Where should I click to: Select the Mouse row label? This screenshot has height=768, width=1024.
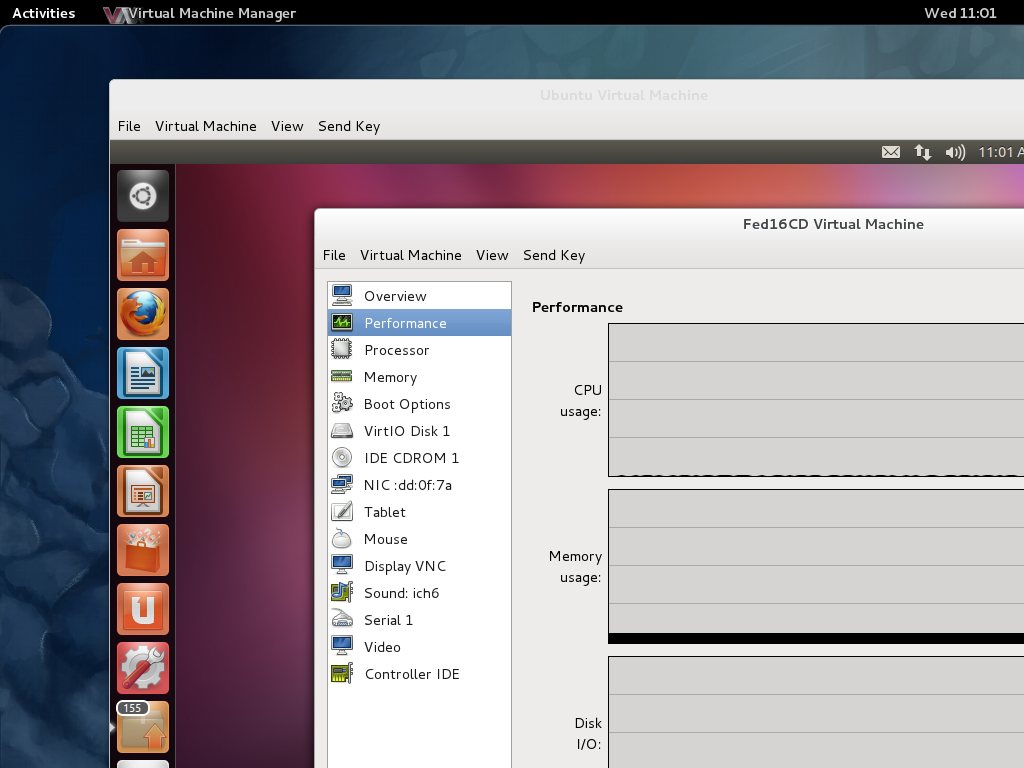coord(385,539)
